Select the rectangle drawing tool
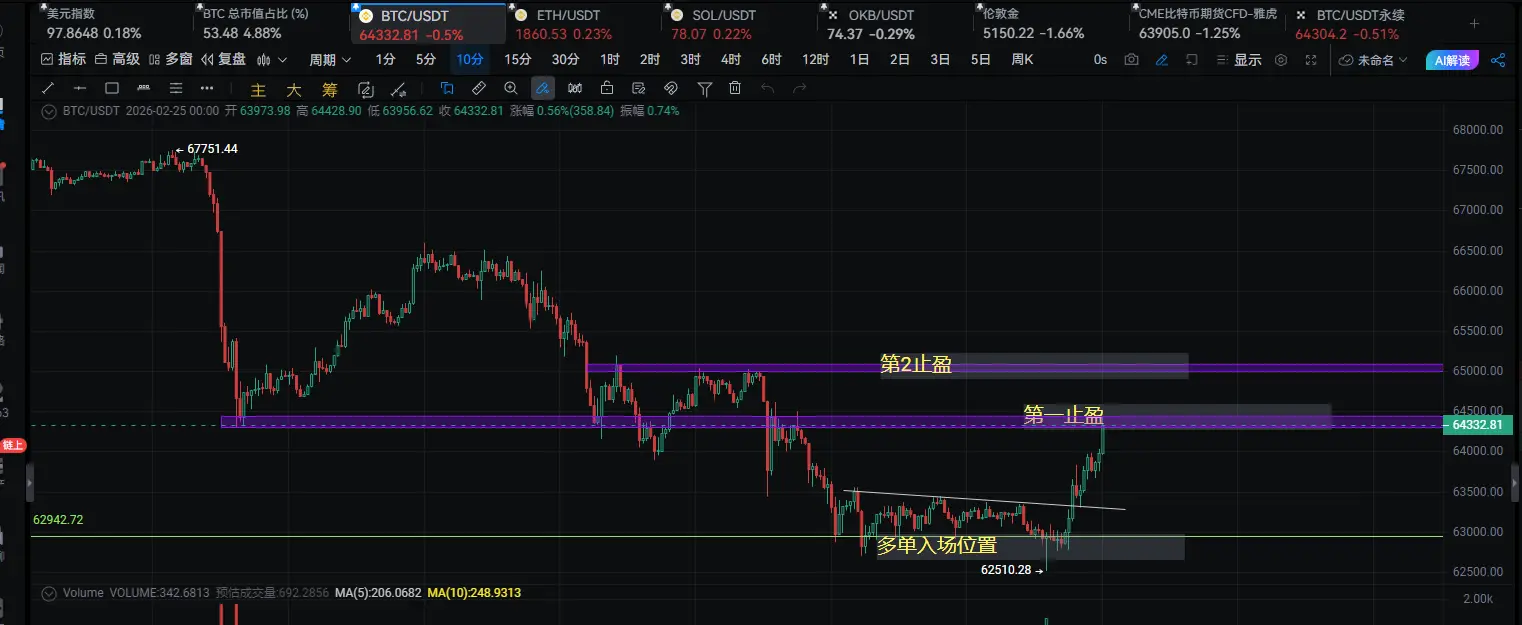This screenshot has width=1522, height=625. (x=112, y=88)
